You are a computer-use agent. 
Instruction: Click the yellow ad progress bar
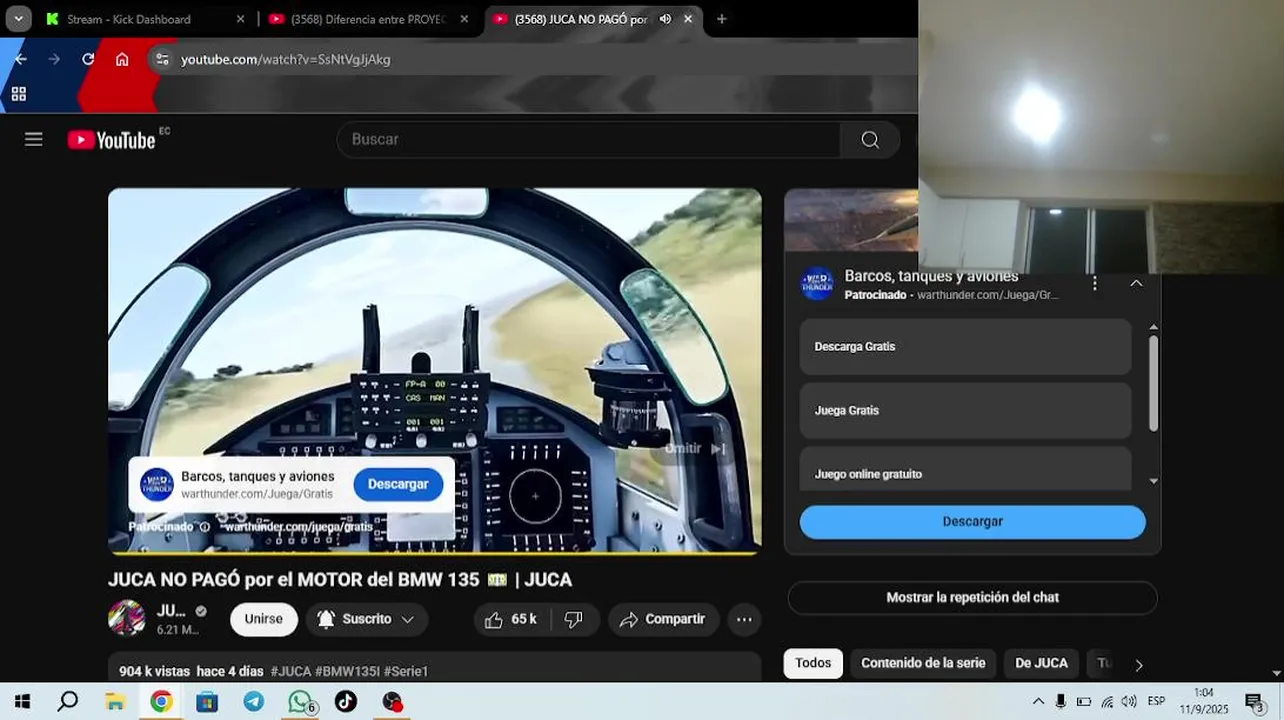point(434,552)
